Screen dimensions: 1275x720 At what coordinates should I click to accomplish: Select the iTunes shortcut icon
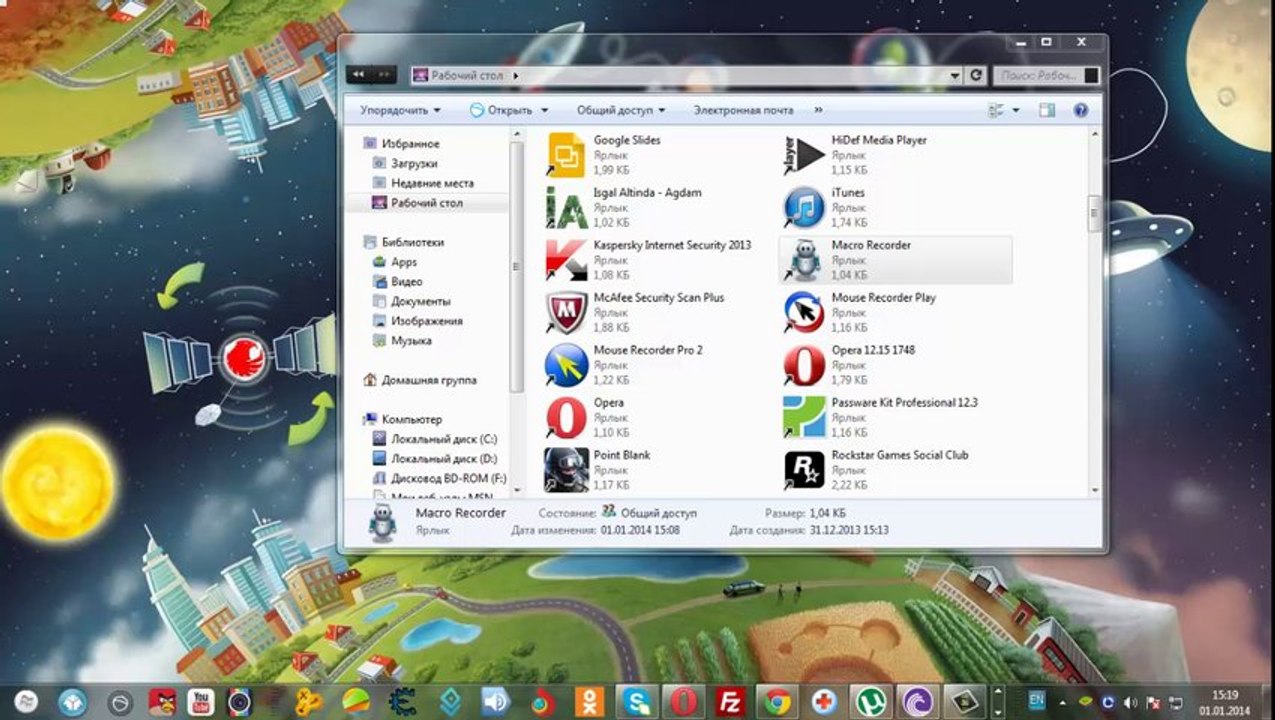coord(804,208)
